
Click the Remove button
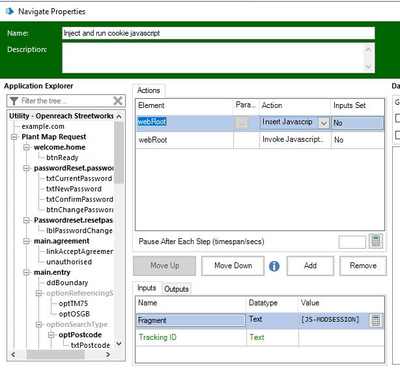[x=363, y=266]
